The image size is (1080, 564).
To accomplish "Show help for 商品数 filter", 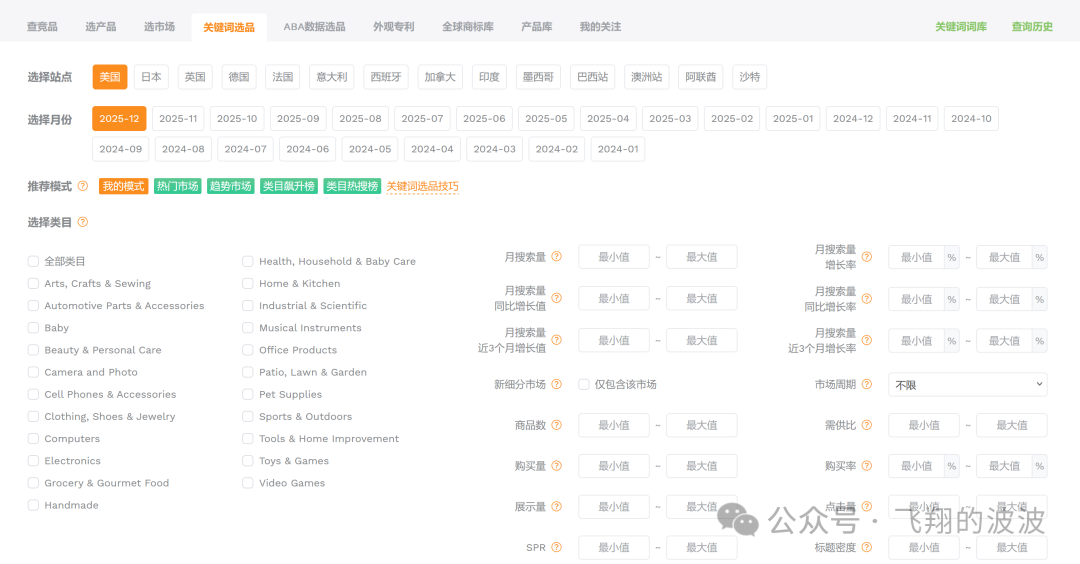I will tap(557, 425).
